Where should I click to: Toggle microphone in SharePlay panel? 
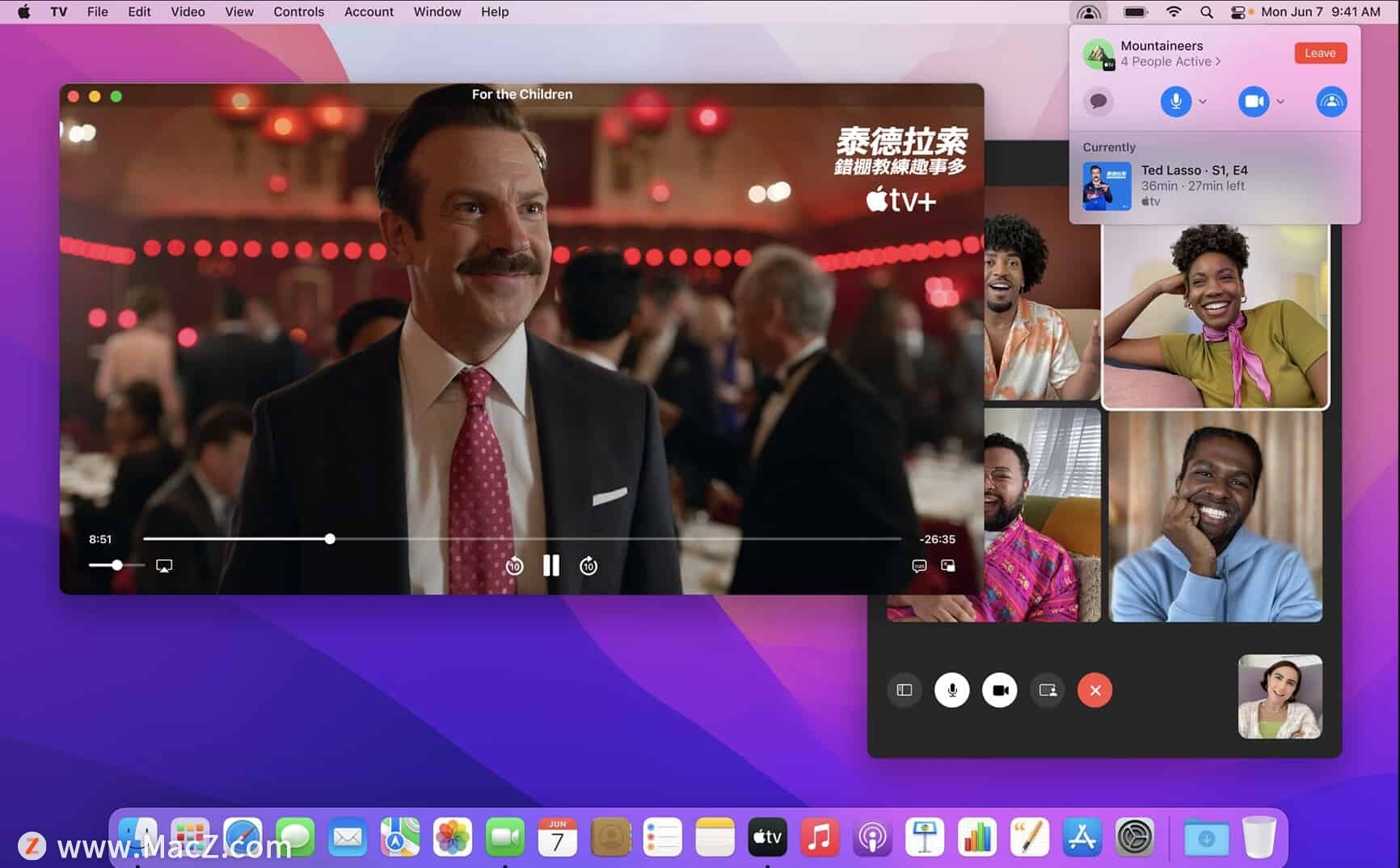coord(1176,101)
